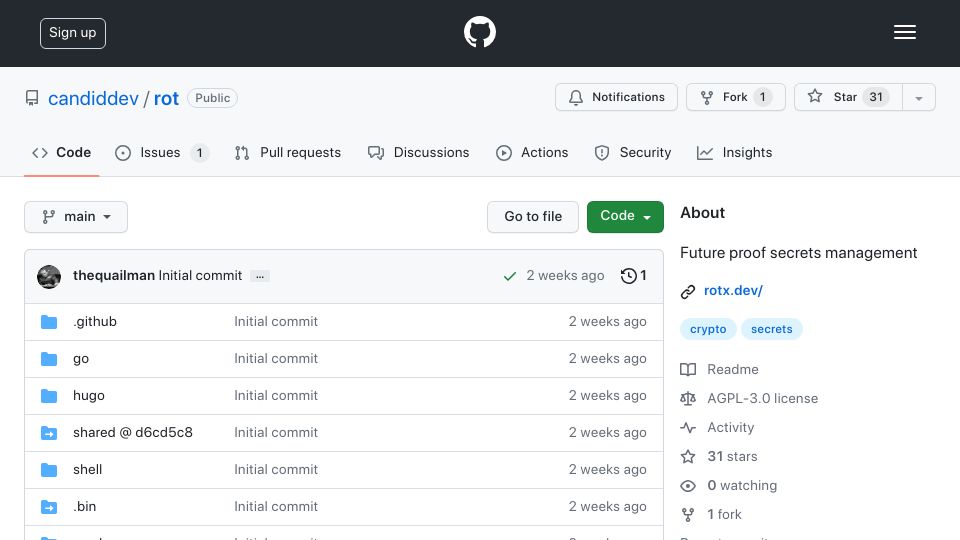This screenshot has width=960, height=540.
Task: Click the Go to file button
Action: point(533,217)
